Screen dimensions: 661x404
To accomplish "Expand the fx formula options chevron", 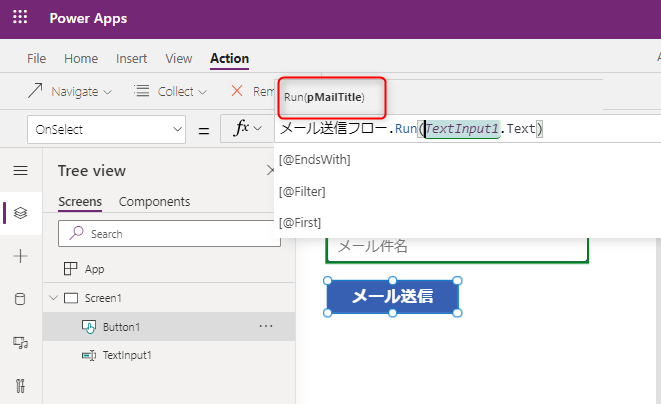I will pos(258,128).
